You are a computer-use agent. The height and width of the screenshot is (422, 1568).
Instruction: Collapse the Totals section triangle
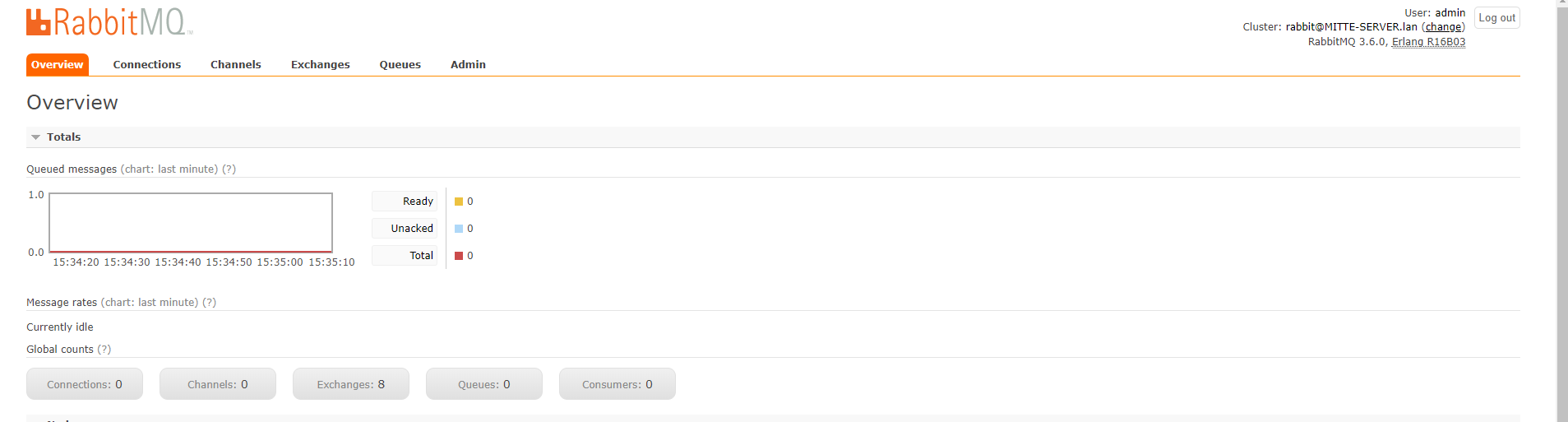pos(35,137)
